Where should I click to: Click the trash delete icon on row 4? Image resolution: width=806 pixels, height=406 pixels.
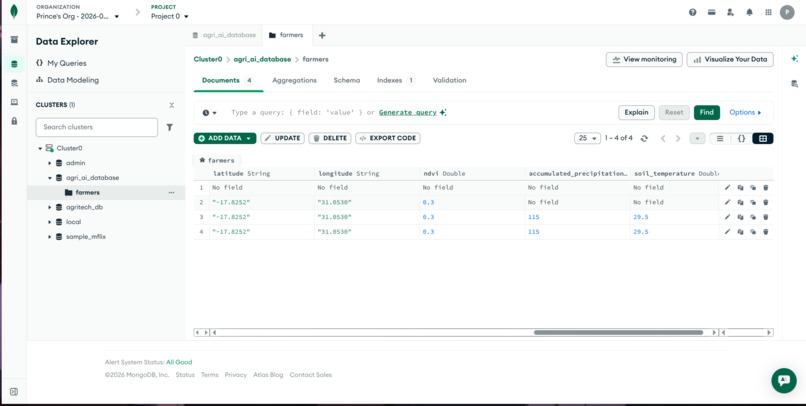tap(765, 232)
